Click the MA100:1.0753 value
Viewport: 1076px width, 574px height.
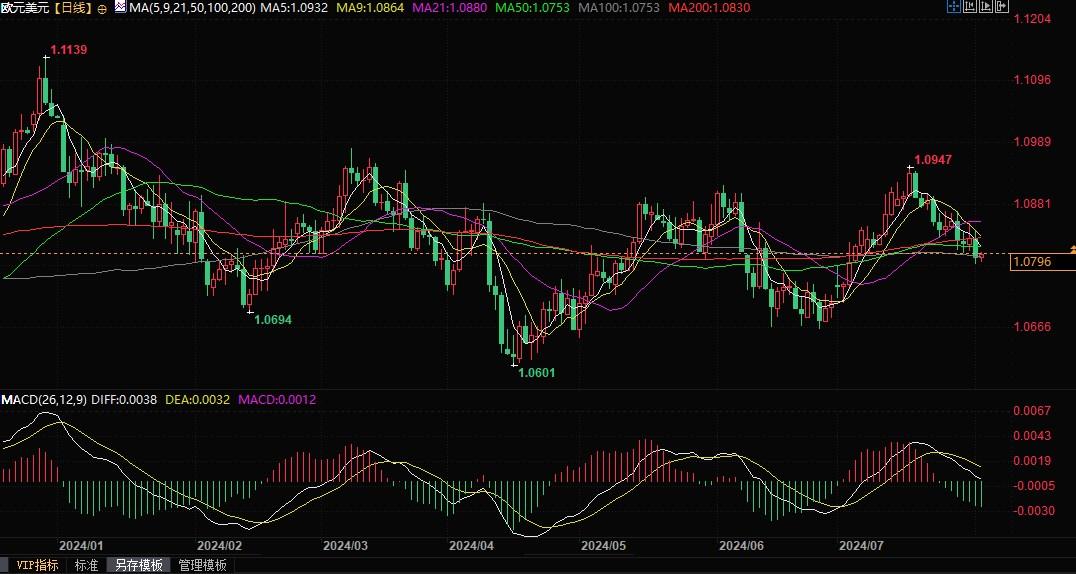619,8
